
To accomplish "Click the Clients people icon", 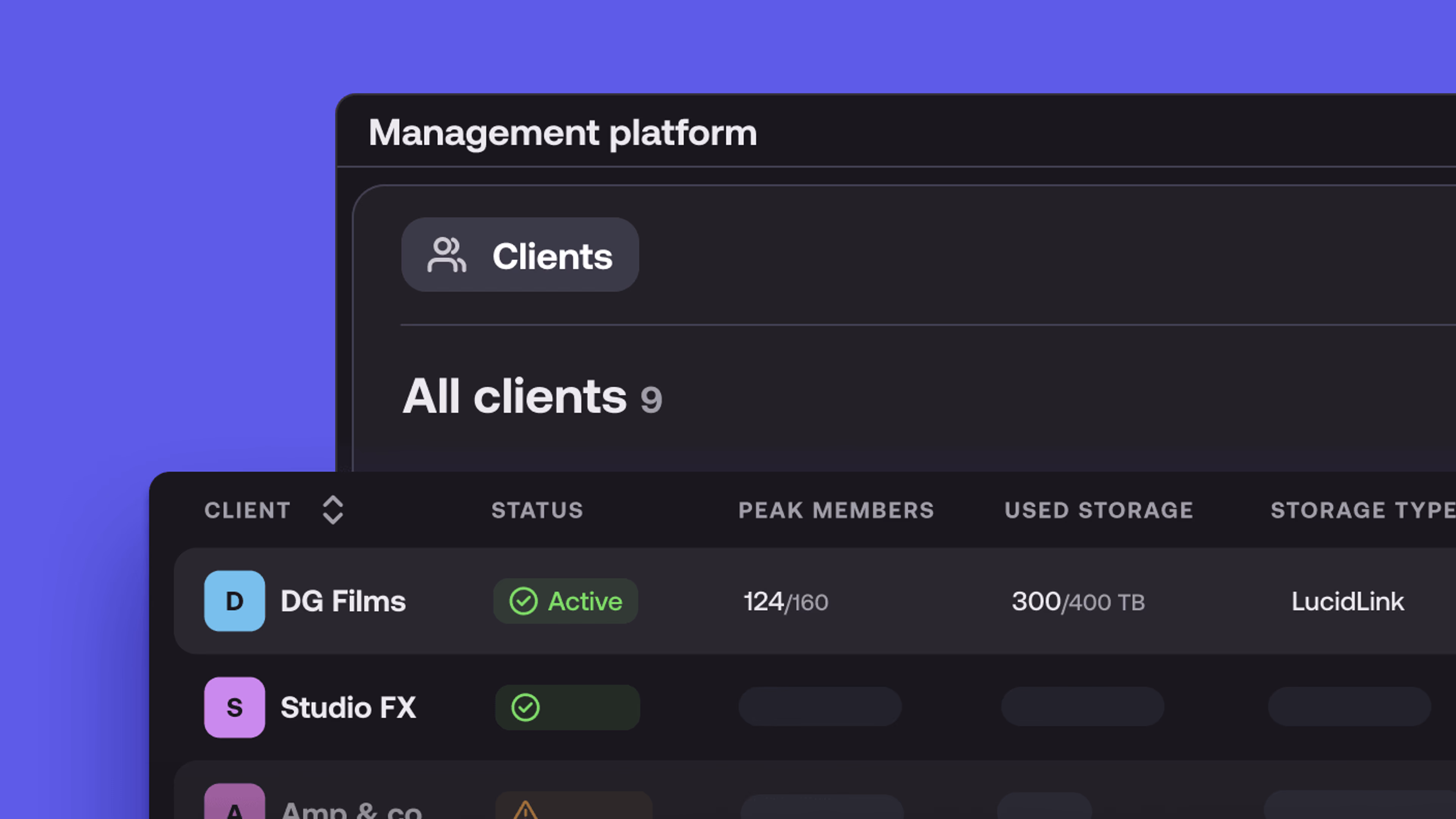I will click(x=447, y=255).
